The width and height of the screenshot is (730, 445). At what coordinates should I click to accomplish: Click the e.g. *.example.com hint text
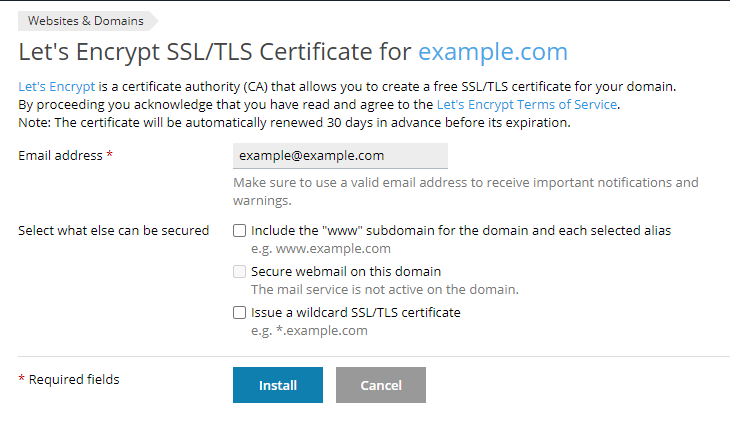[309, 330]
